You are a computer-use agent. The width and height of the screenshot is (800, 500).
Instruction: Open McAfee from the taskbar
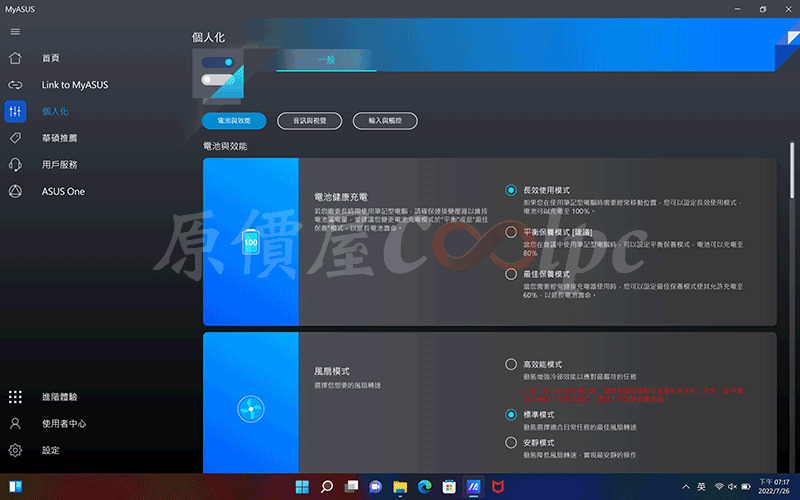point(498,487)
